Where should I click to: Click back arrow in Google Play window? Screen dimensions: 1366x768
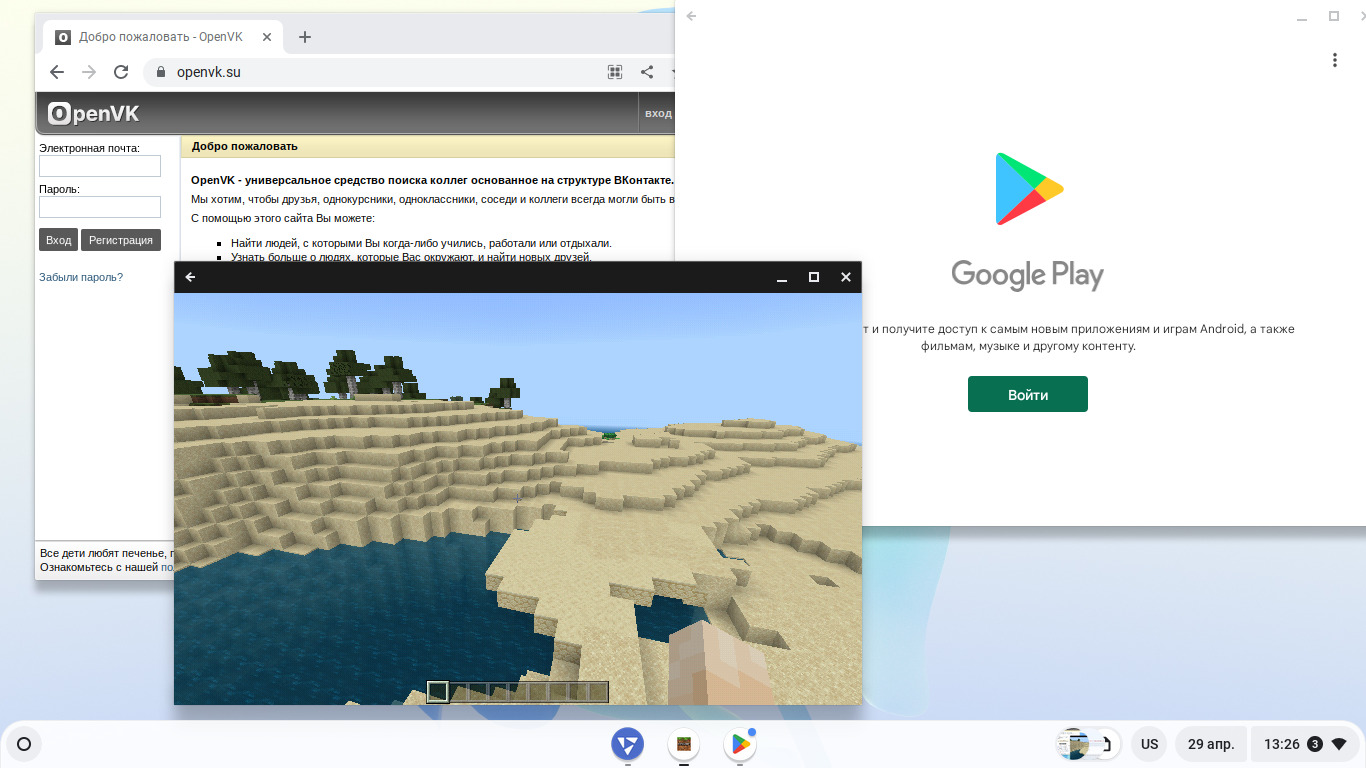click(691, 16)
